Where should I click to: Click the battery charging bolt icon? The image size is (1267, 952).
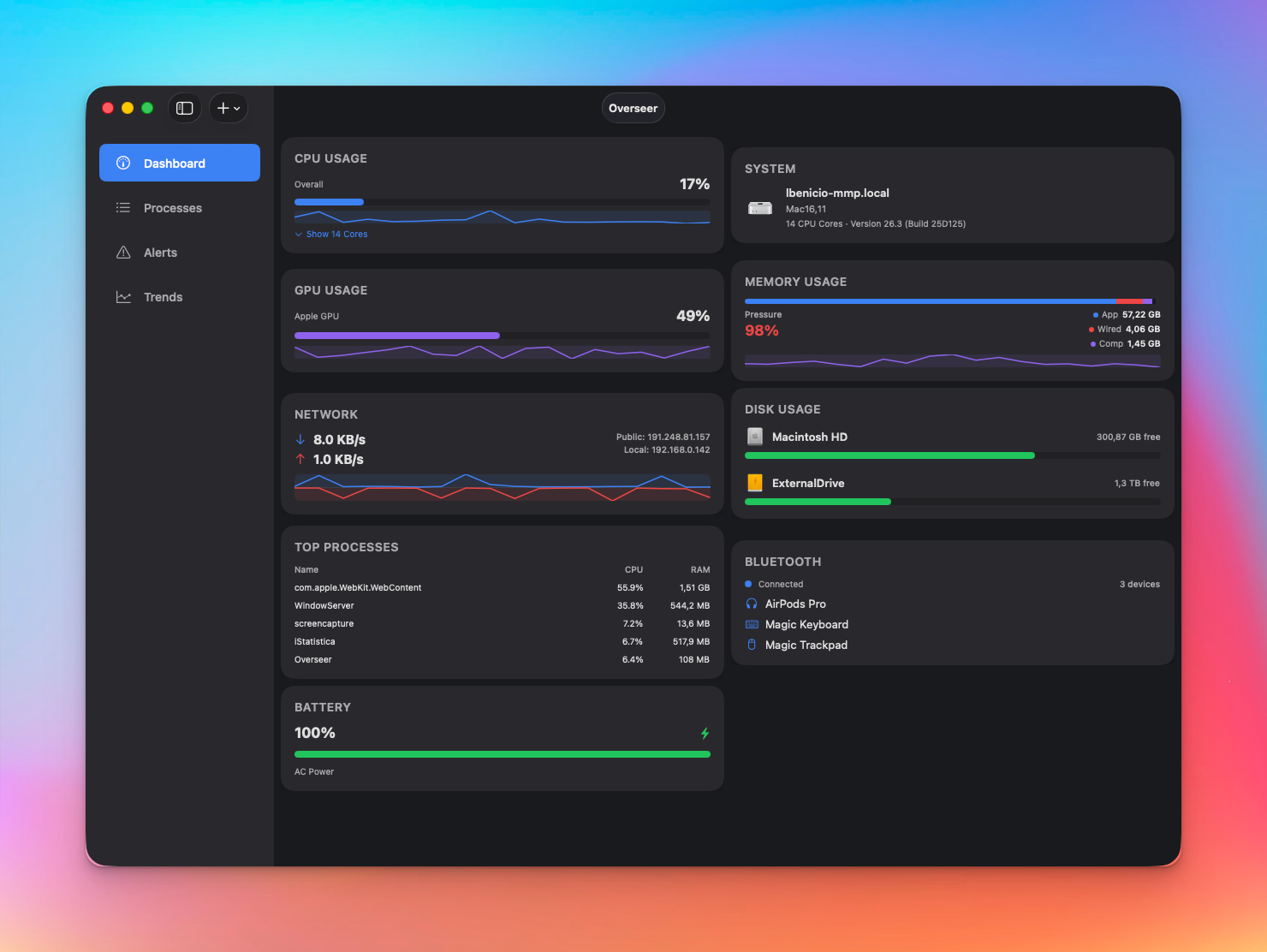pos(704,733)
